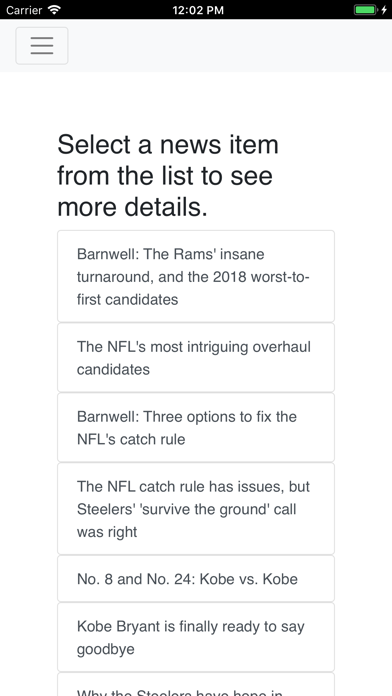The height and width of the screenshot is (696, 392).
Task: Open the Rams' insane turnaround article
Action: (196, 277)
